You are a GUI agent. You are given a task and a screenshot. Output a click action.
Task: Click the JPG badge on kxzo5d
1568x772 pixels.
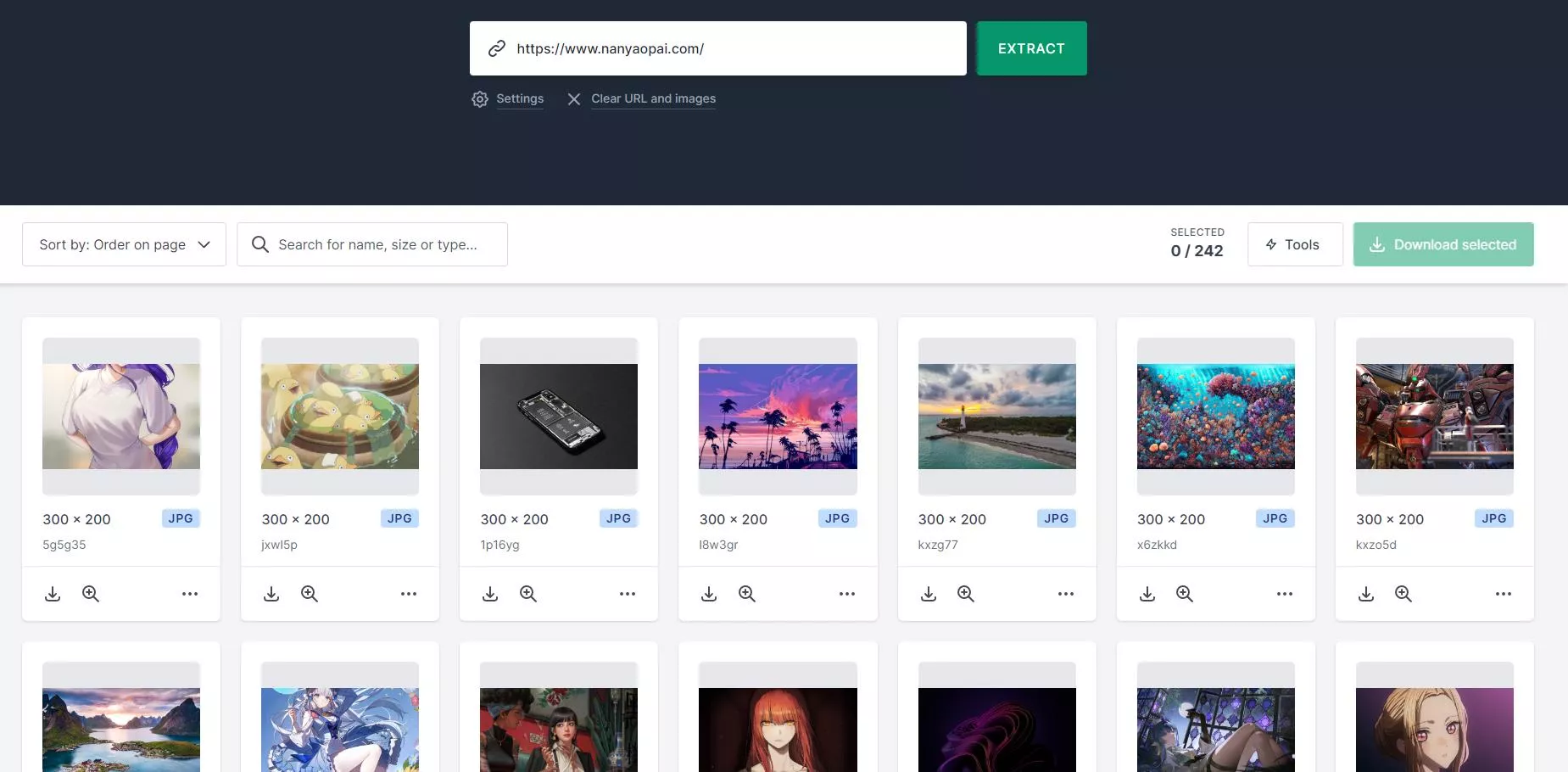[1494, 518]
